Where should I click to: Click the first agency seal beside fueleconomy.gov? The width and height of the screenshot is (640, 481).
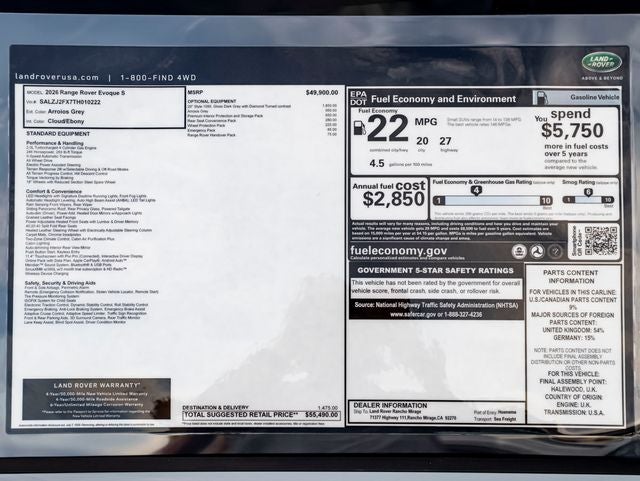[x=519, y=252]
